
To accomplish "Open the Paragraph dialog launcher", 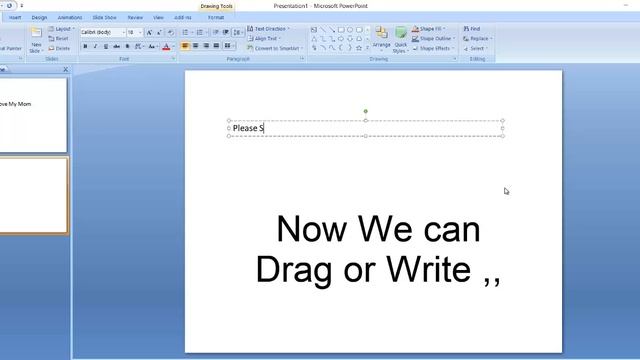I will 302,59.
